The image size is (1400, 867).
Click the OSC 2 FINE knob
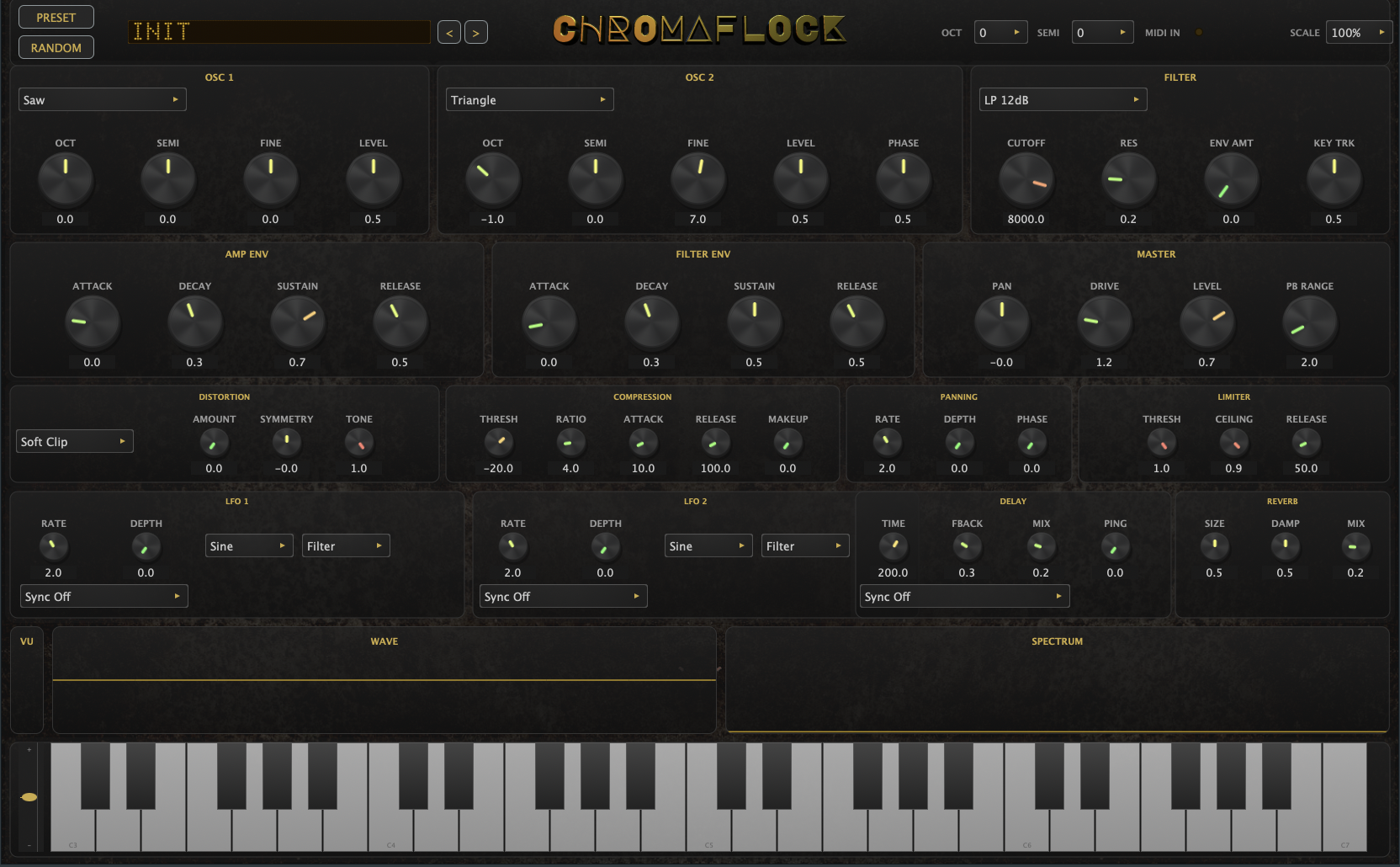697,179
